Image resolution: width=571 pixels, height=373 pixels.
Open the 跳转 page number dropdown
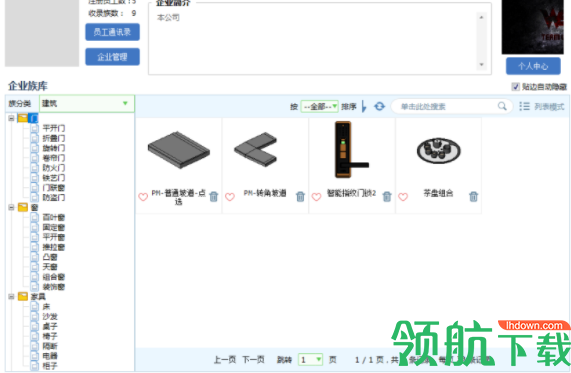(310, 360)
